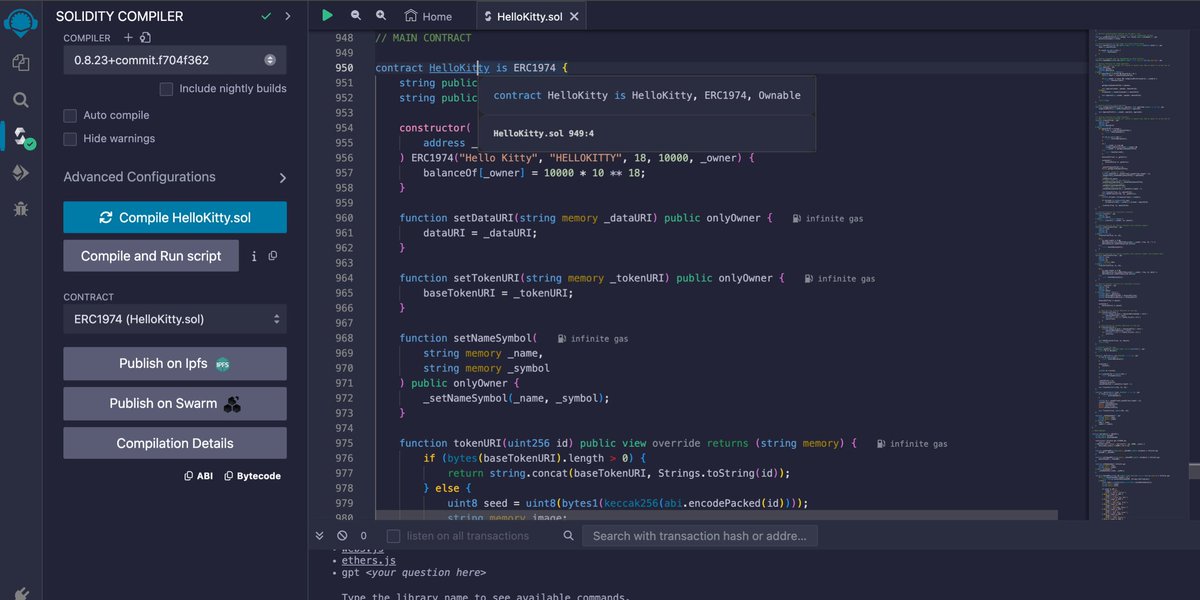Open Deploy & Run transactions sidebar icon
The width and height of the screenshot is (1200, 600).
20,172
